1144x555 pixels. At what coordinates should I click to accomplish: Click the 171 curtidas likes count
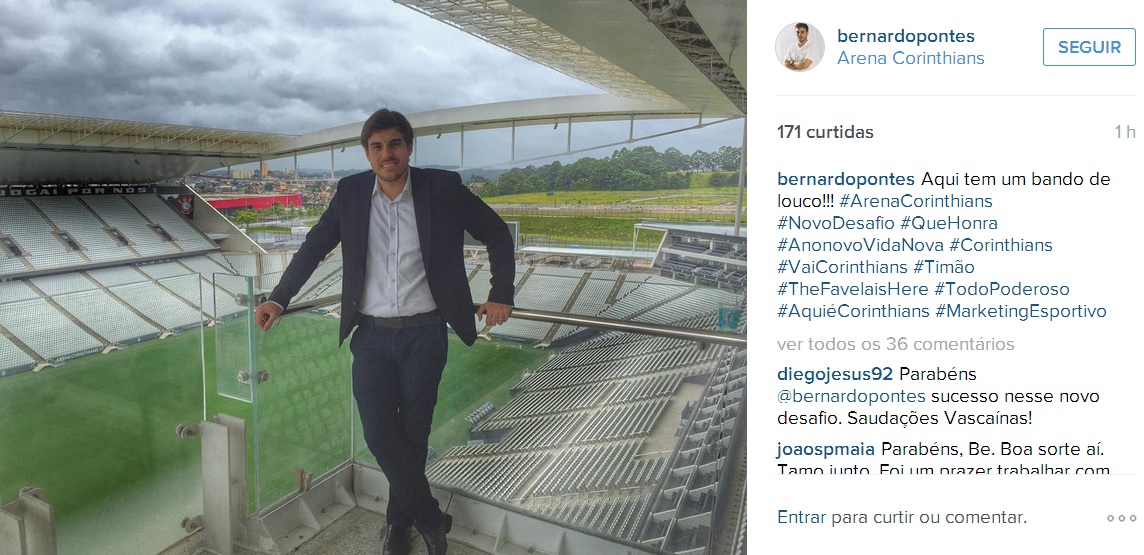[x=825, y=132]
